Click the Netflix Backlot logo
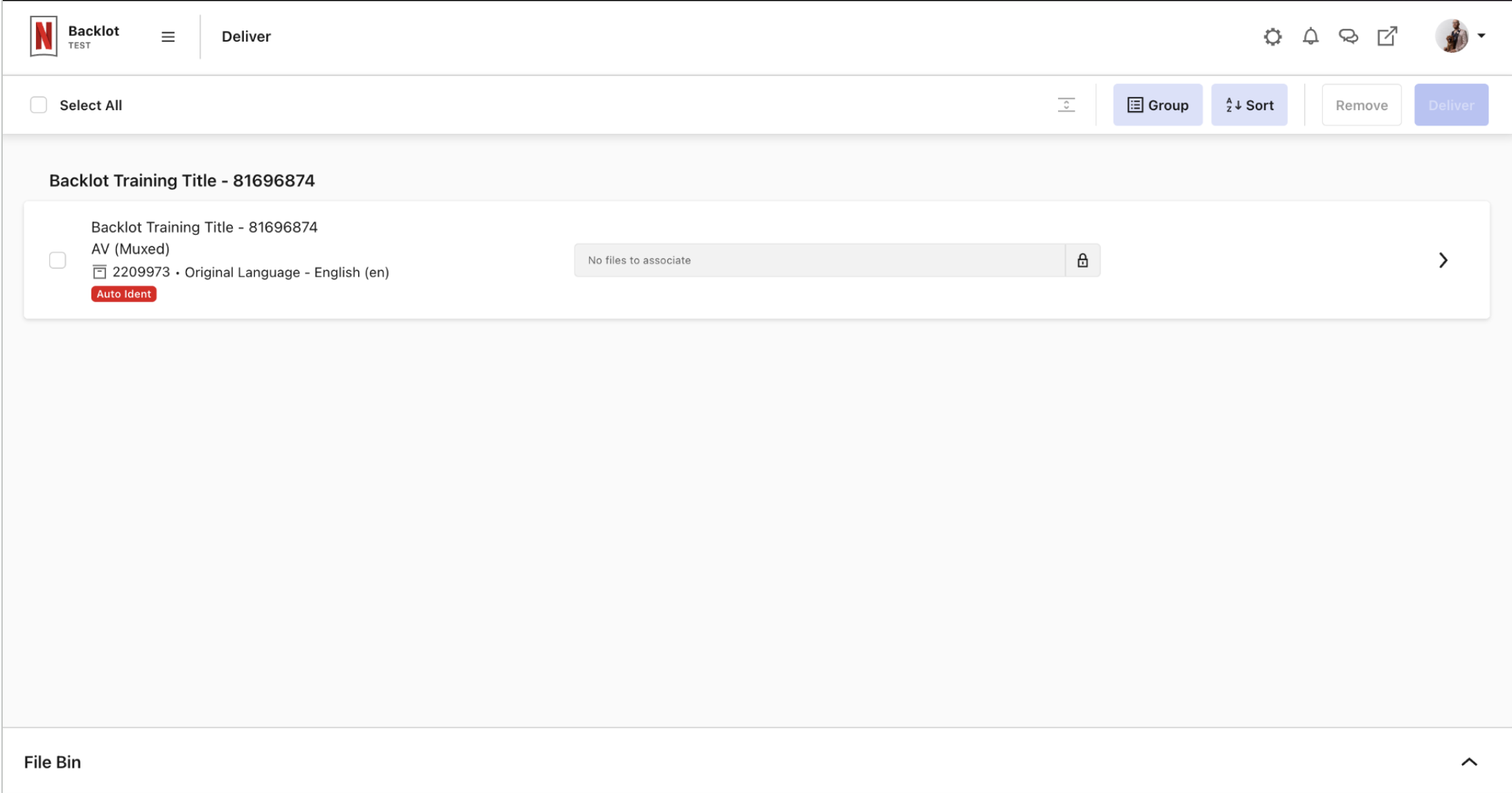This screenshot has width=1512, height=793. tap(44, 36)
